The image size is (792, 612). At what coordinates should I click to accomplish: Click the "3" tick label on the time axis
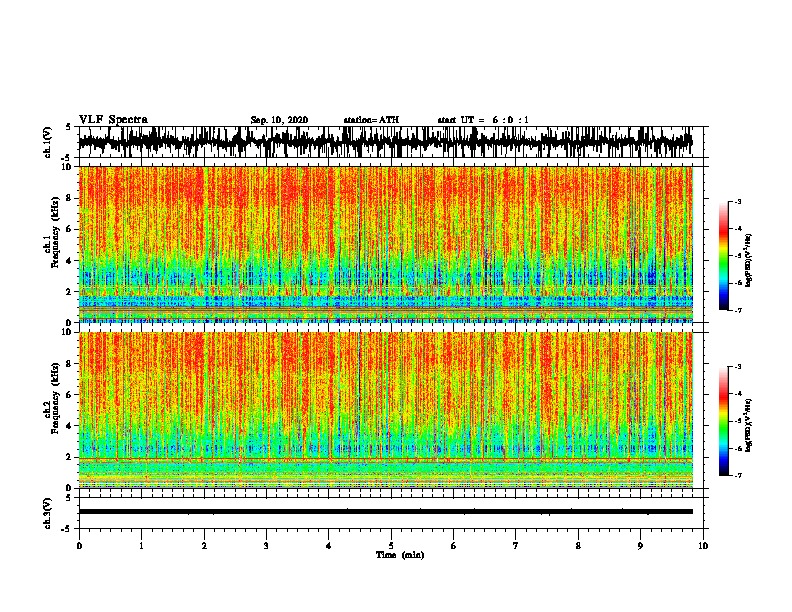click(x=266, y=546)
